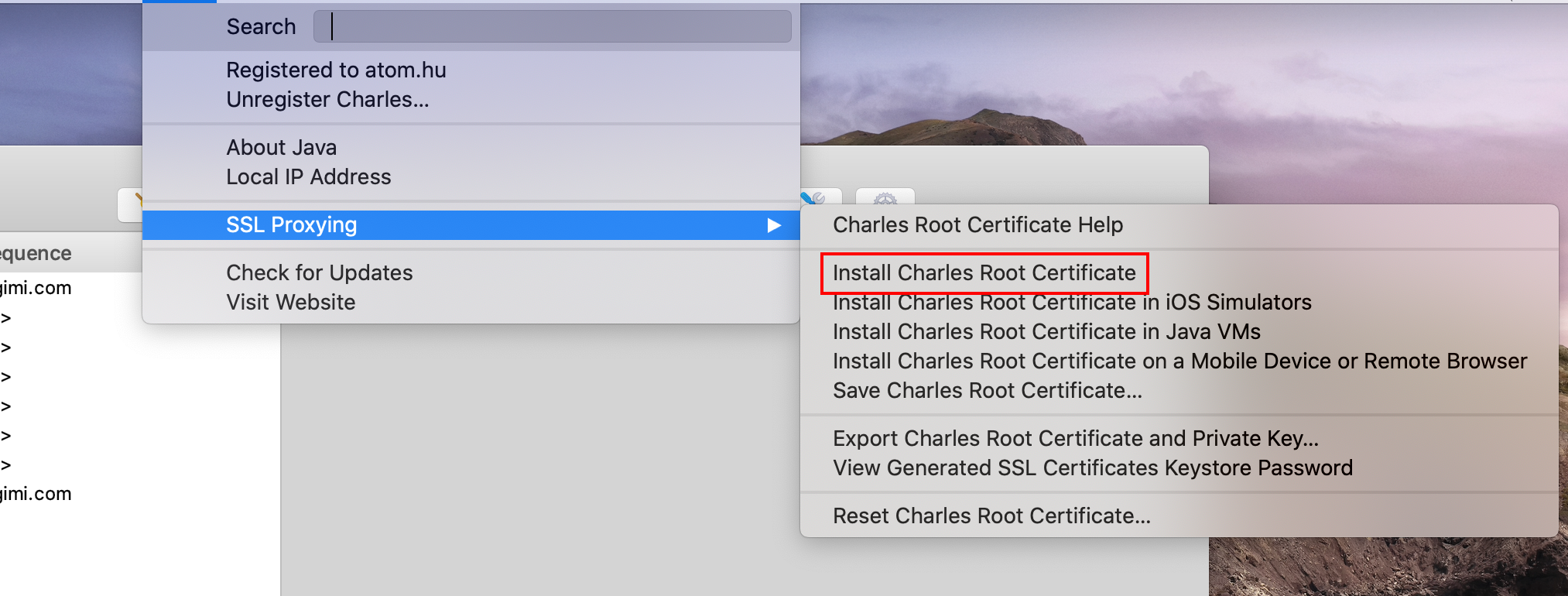Open About Java menu item
The image size is (1568, 596).
point(281,148)
